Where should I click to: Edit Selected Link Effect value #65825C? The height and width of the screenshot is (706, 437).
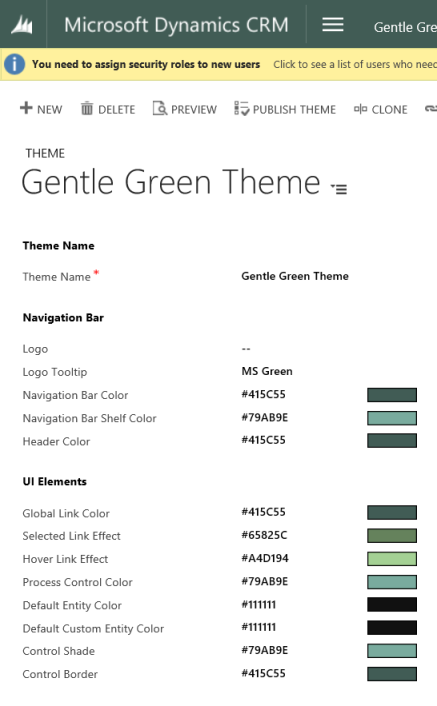pyautogui.click(x=264, y=535)
